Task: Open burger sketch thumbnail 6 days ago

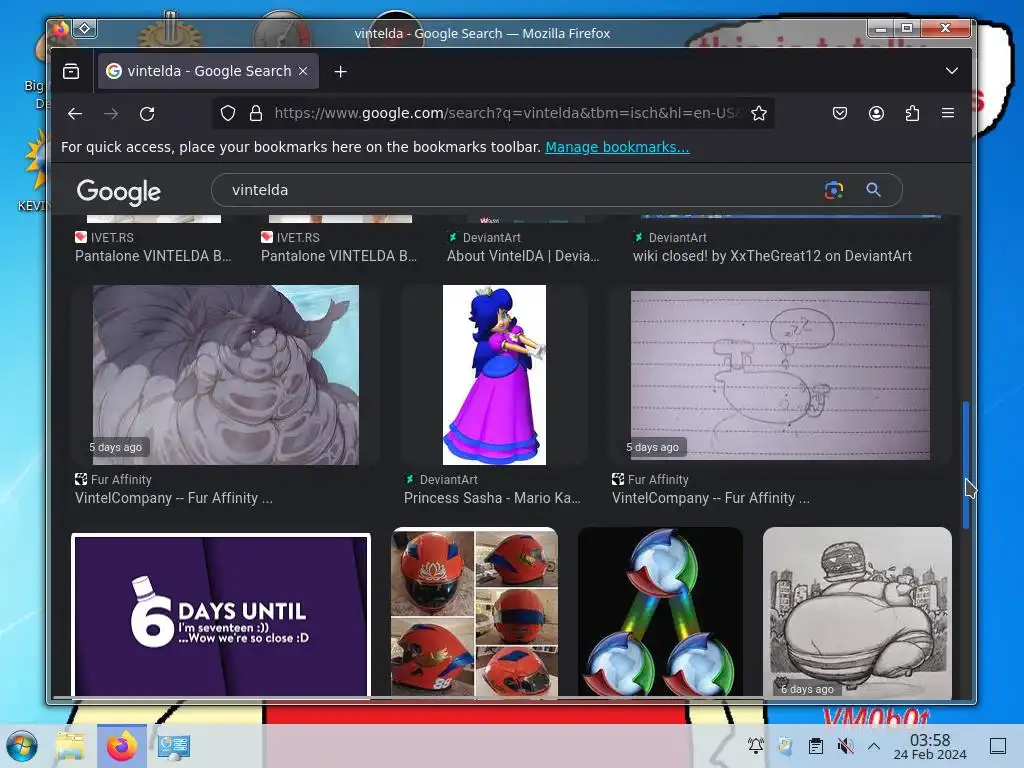Action: (857, 613)
